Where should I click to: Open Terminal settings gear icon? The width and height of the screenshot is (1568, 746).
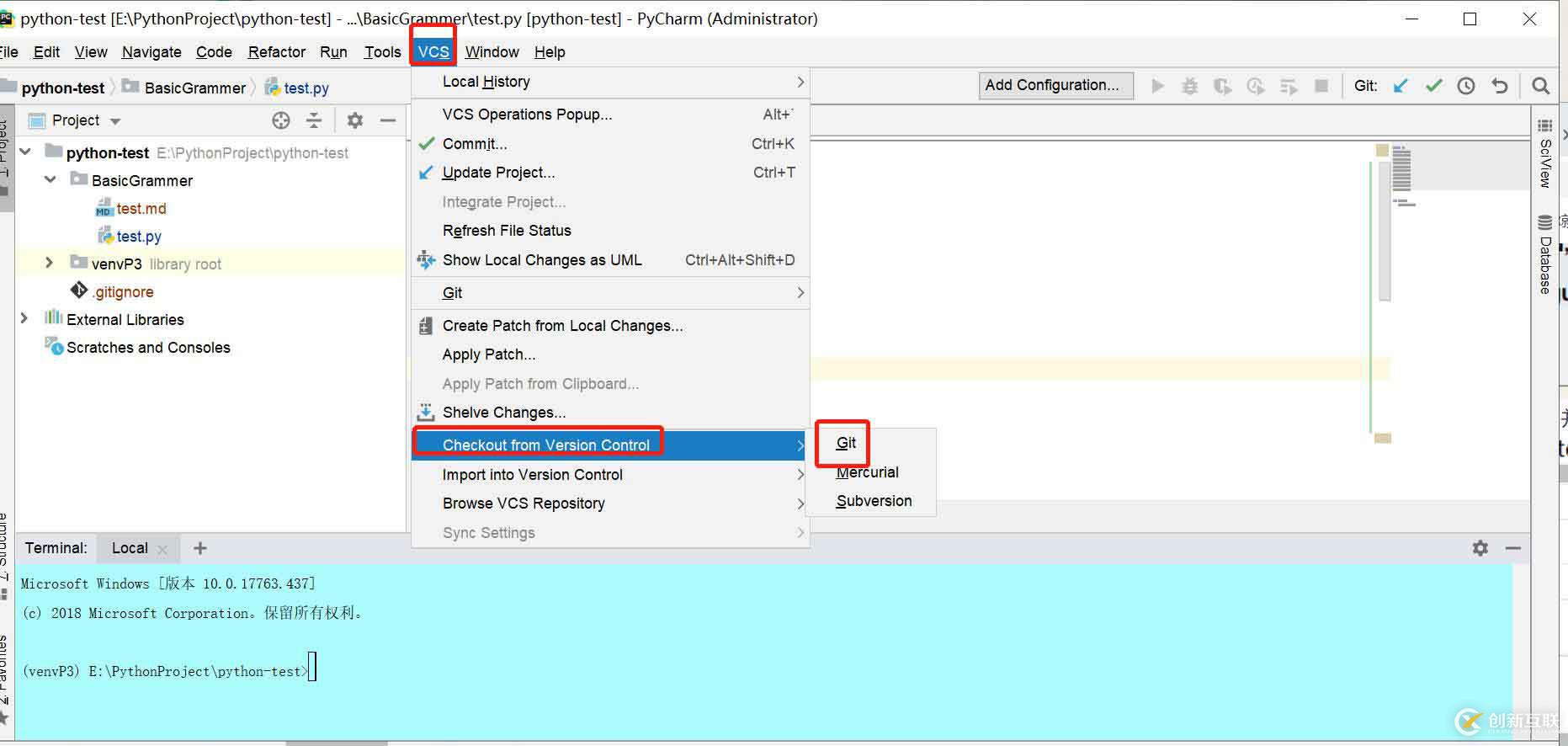point(1480,548)
